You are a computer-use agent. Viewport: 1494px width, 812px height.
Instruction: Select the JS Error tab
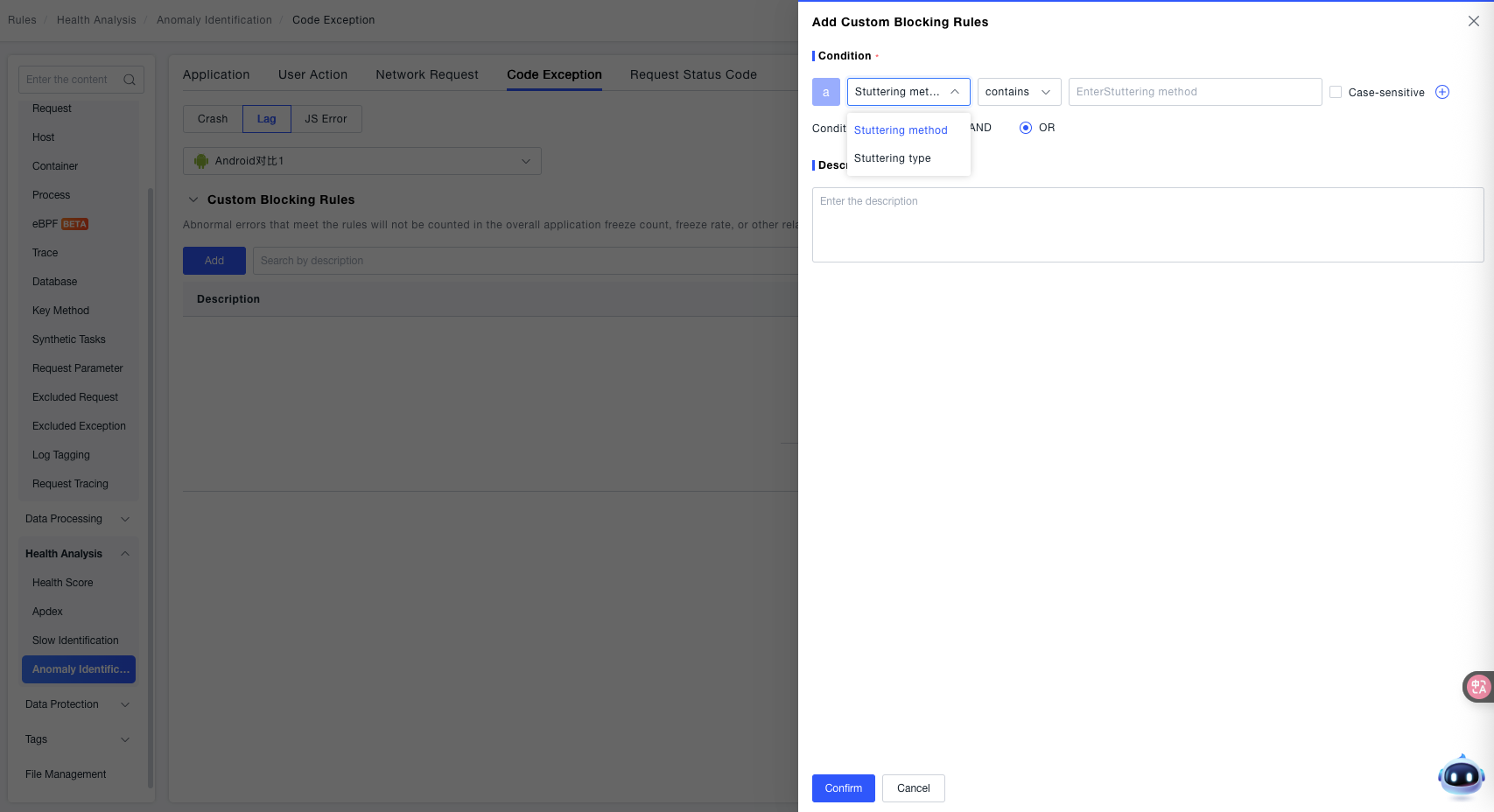tap(326, 119)
